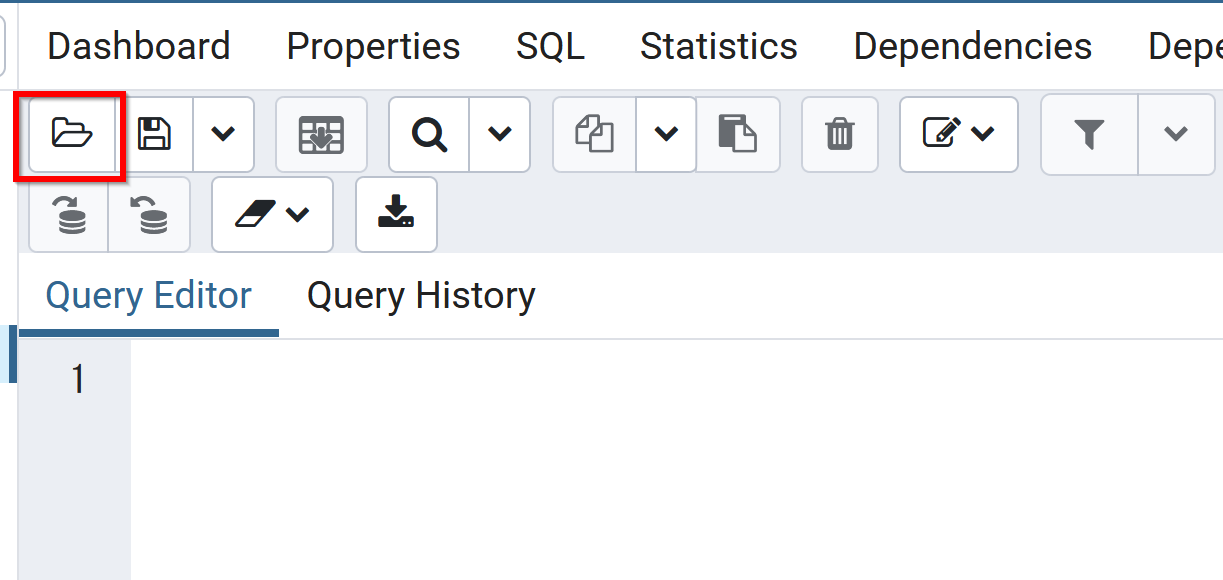Click the Rollback transaction database icon

149,215
